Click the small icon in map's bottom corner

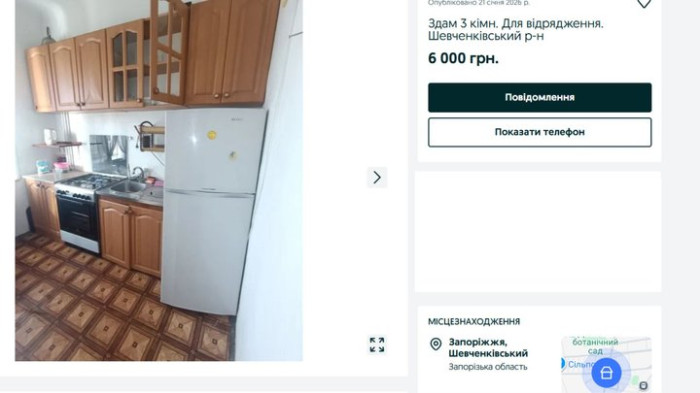click(643, 385)
